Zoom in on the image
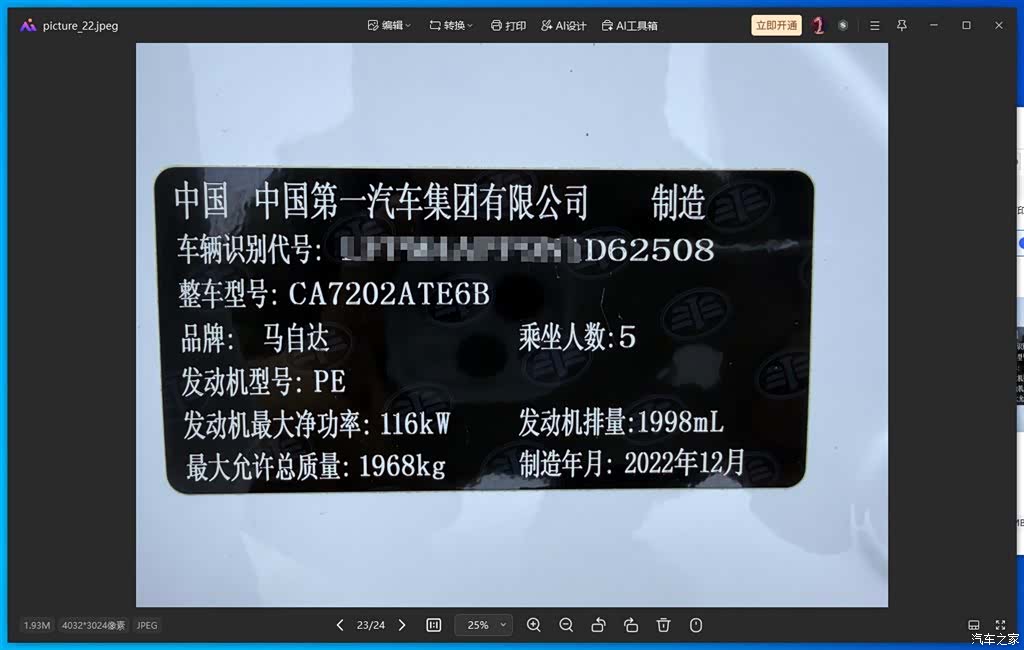Viewport: 1024px width, 650px height. (x=534, y=625)
